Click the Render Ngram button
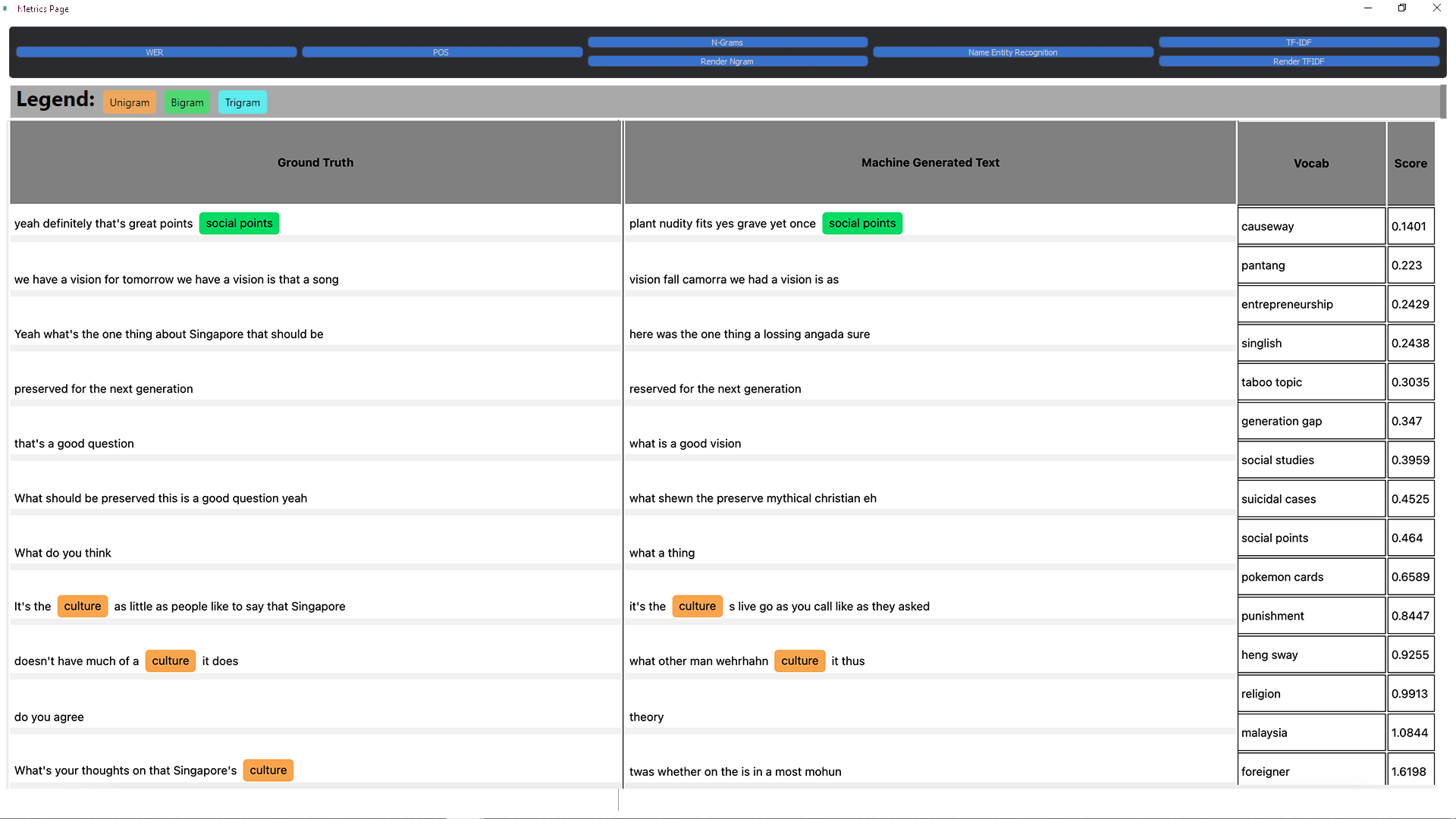Image resolution: width=1456 pixels, height=819 pixels. point(727,61)
